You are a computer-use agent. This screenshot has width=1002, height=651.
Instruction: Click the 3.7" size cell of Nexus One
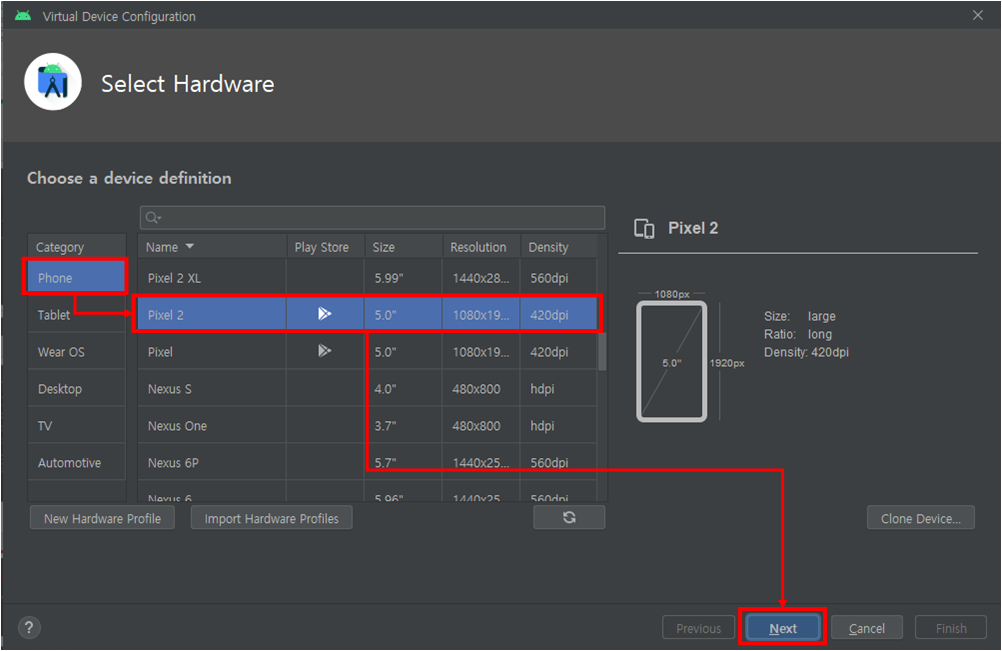403,426
